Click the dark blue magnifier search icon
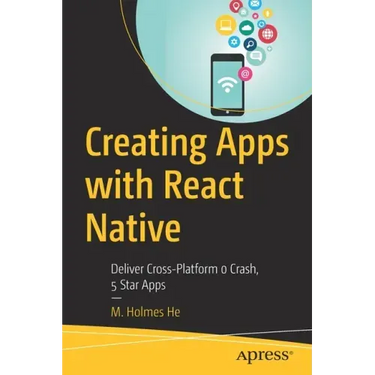 (x=250, y=44)
